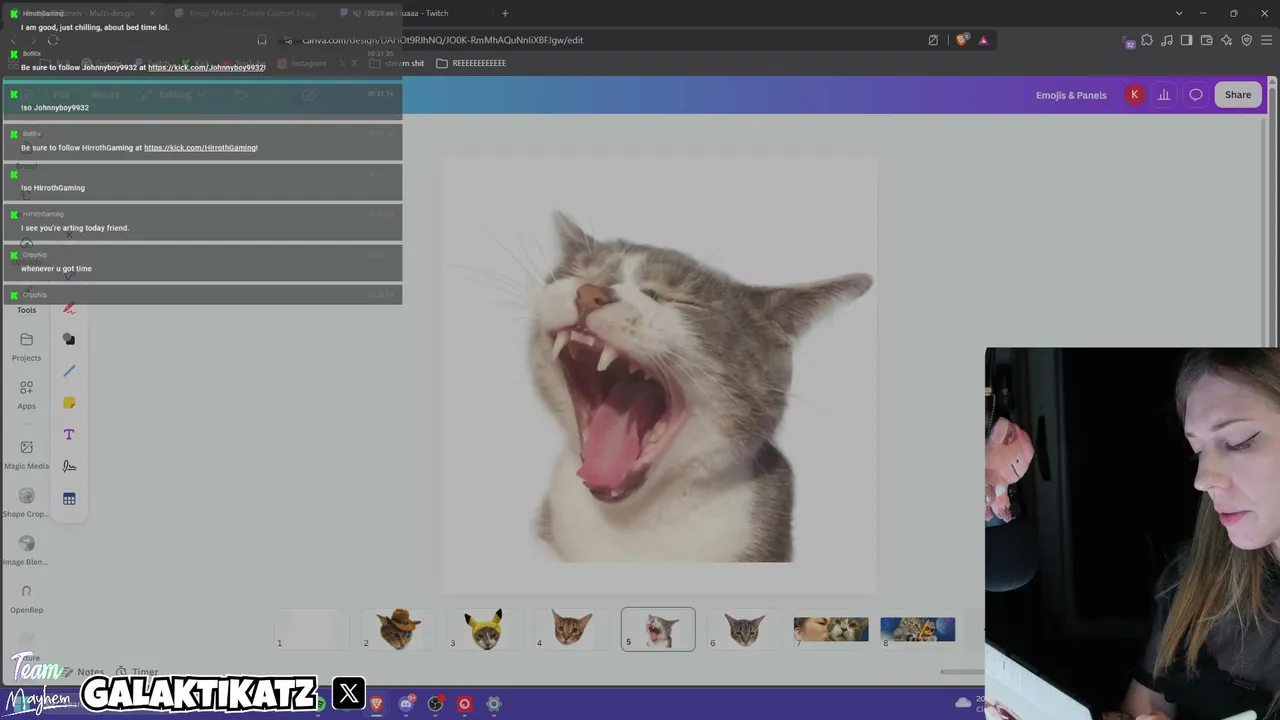Open the Apps panel in Canva sidebar
1280x720 pixels.
[x=27, y=394]
